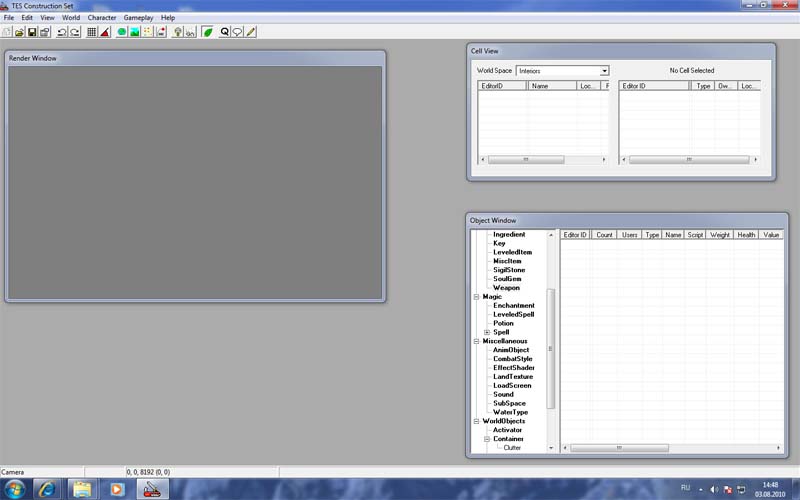Expand the Spell tree node
The height and width of the screenshot is (500, 800).
tap(487, 332)
